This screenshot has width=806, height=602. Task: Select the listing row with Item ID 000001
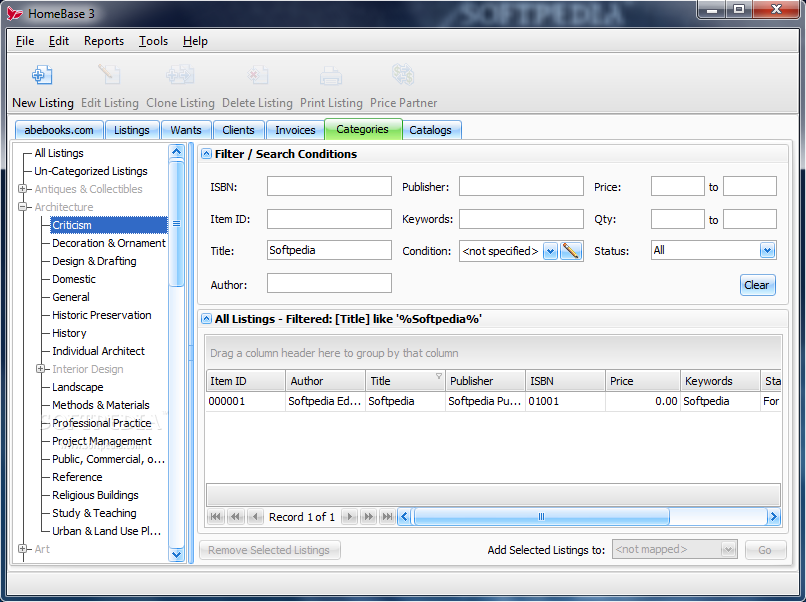[493, 401]
